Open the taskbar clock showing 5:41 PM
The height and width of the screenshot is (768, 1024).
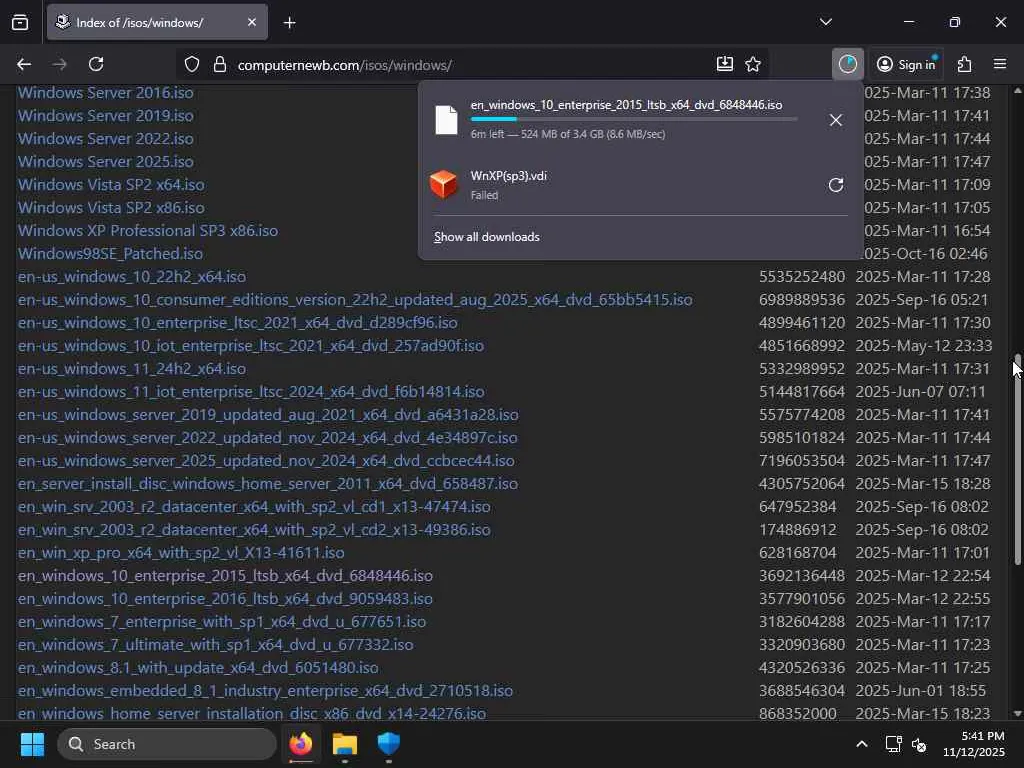973,744
